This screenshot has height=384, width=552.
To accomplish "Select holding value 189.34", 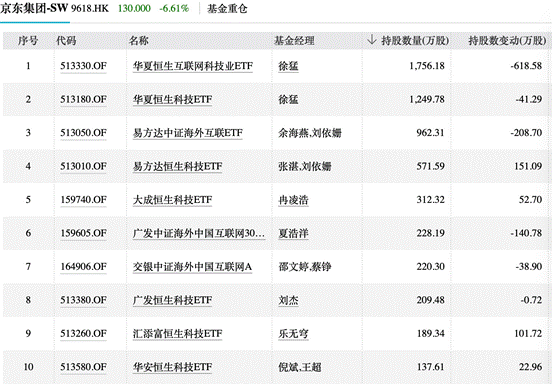I will [x=431, y=333].
